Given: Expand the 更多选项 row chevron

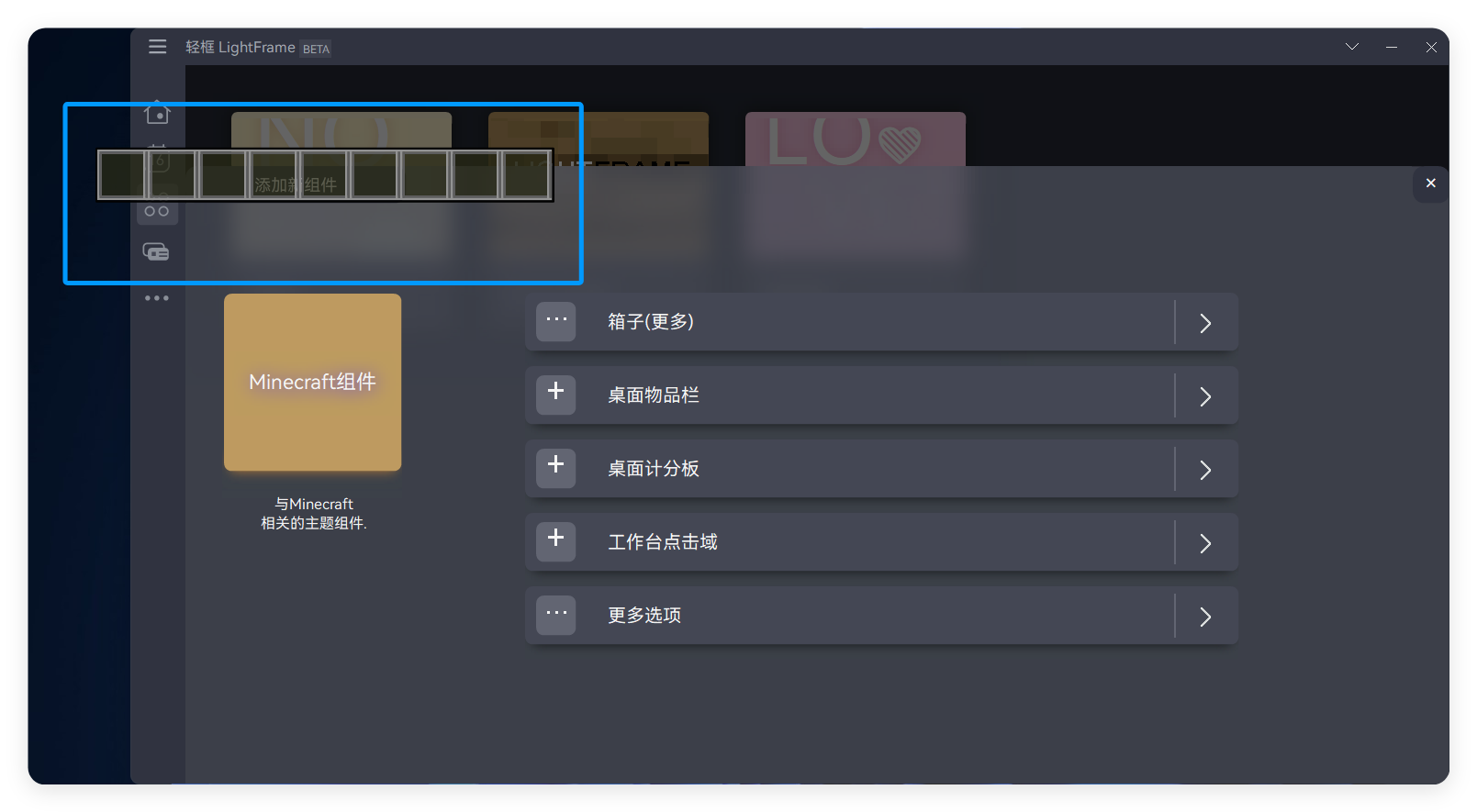Looking at the screenshot, I should pyautogui.click(x=1205, y=617).
